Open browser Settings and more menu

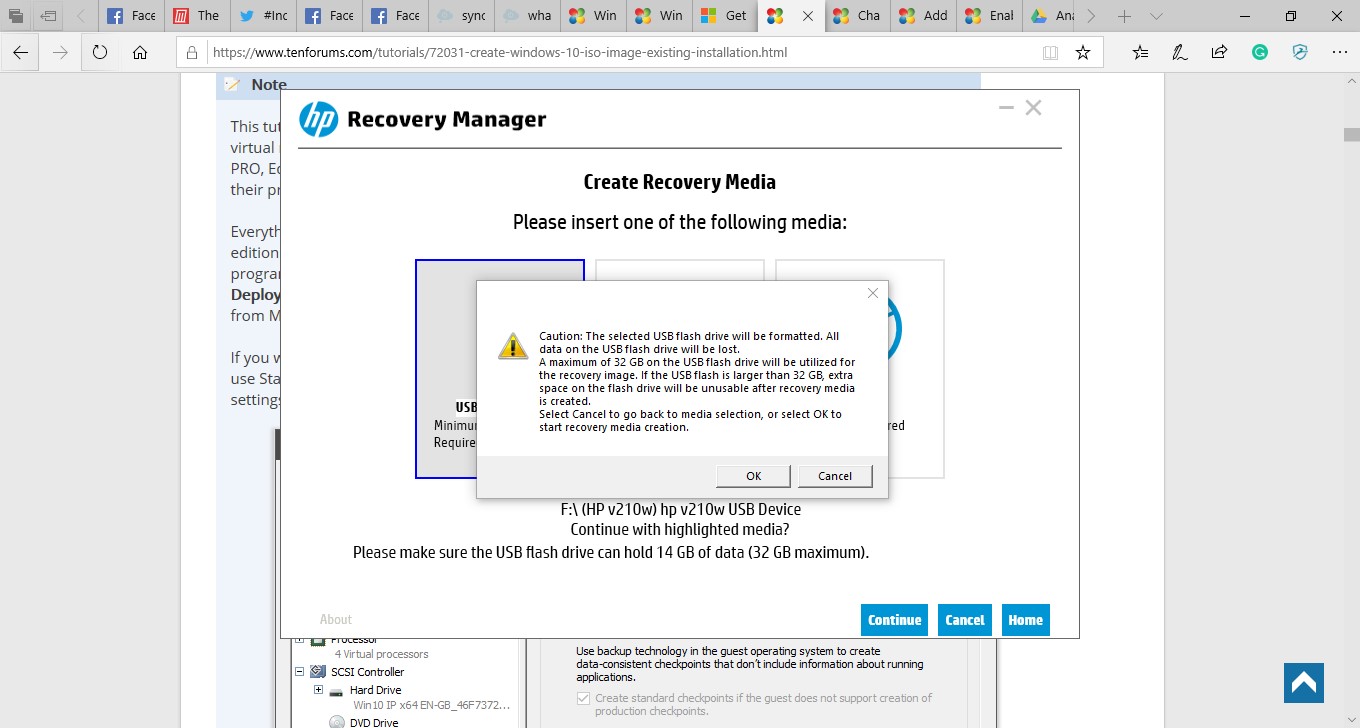[1340, 52]
